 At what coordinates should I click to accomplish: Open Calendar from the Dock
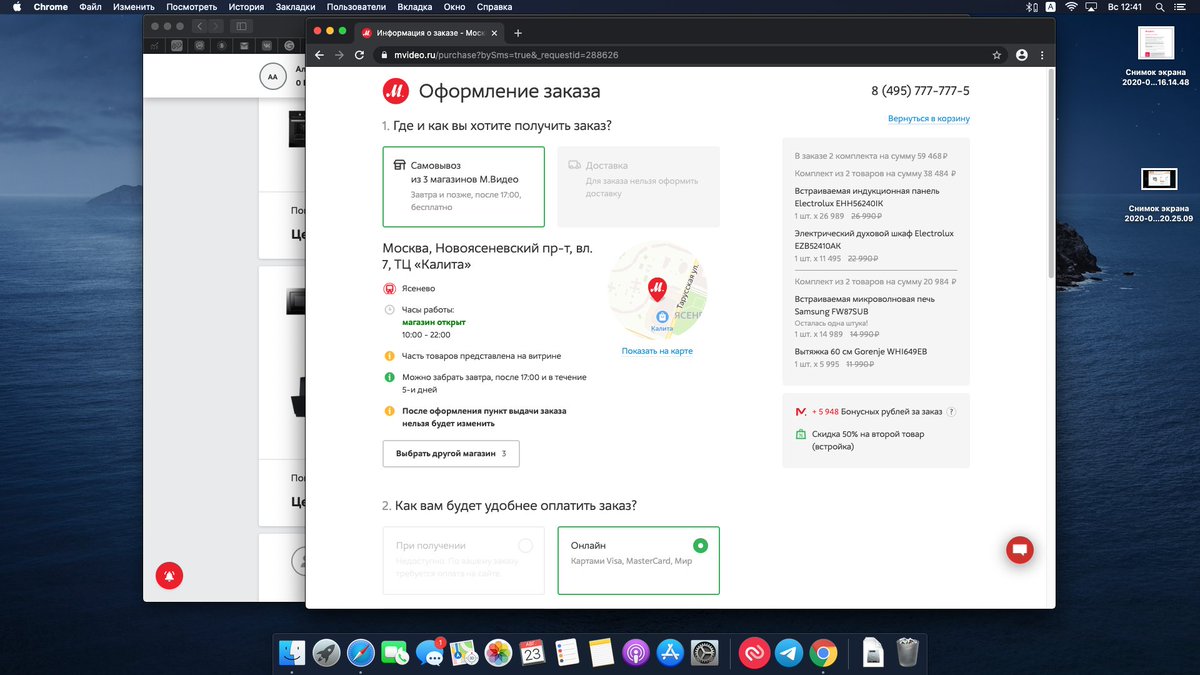tap(532, 653)
